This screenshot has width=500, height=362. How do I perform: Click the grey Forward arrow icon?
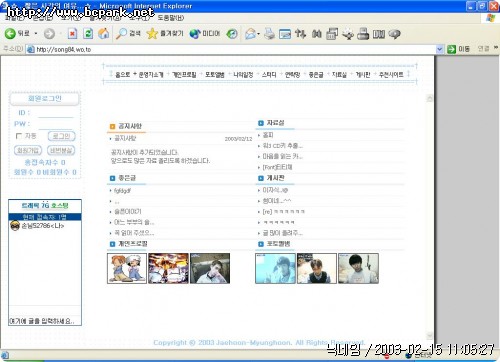49,33
